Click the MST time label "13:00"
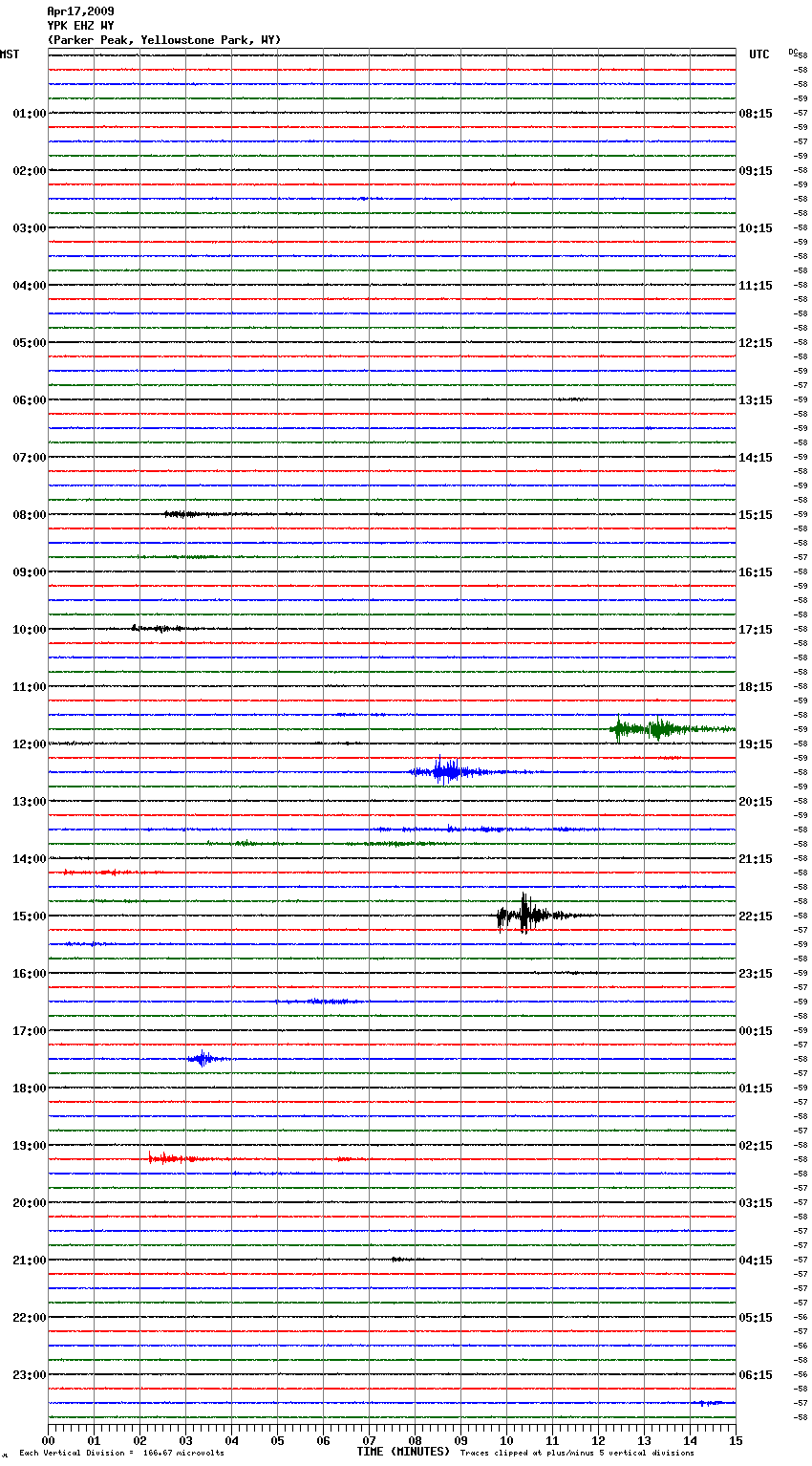The width and height of the screenshot is (812, 1466). tap(30, 802)
